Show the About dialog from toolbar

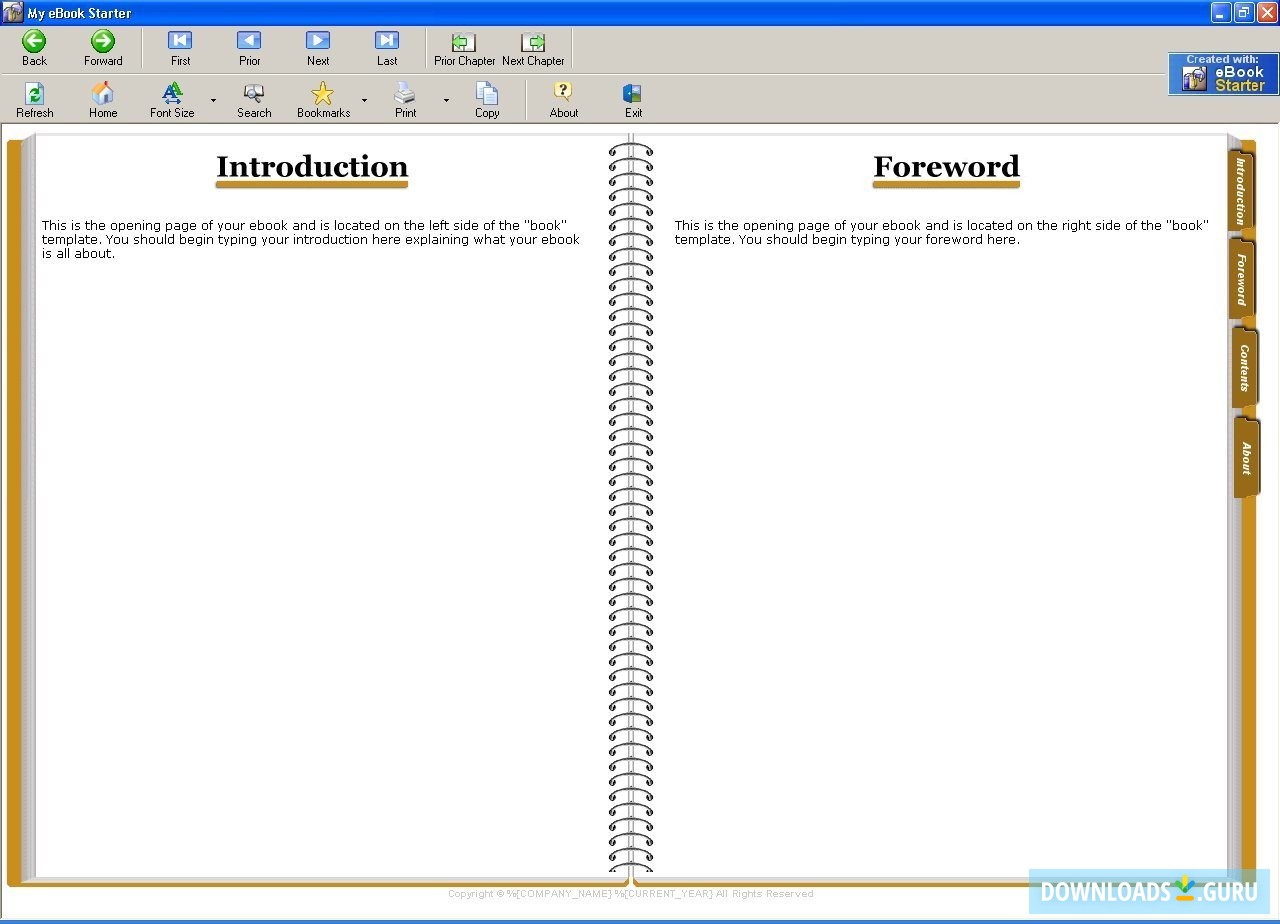[564, 100]
